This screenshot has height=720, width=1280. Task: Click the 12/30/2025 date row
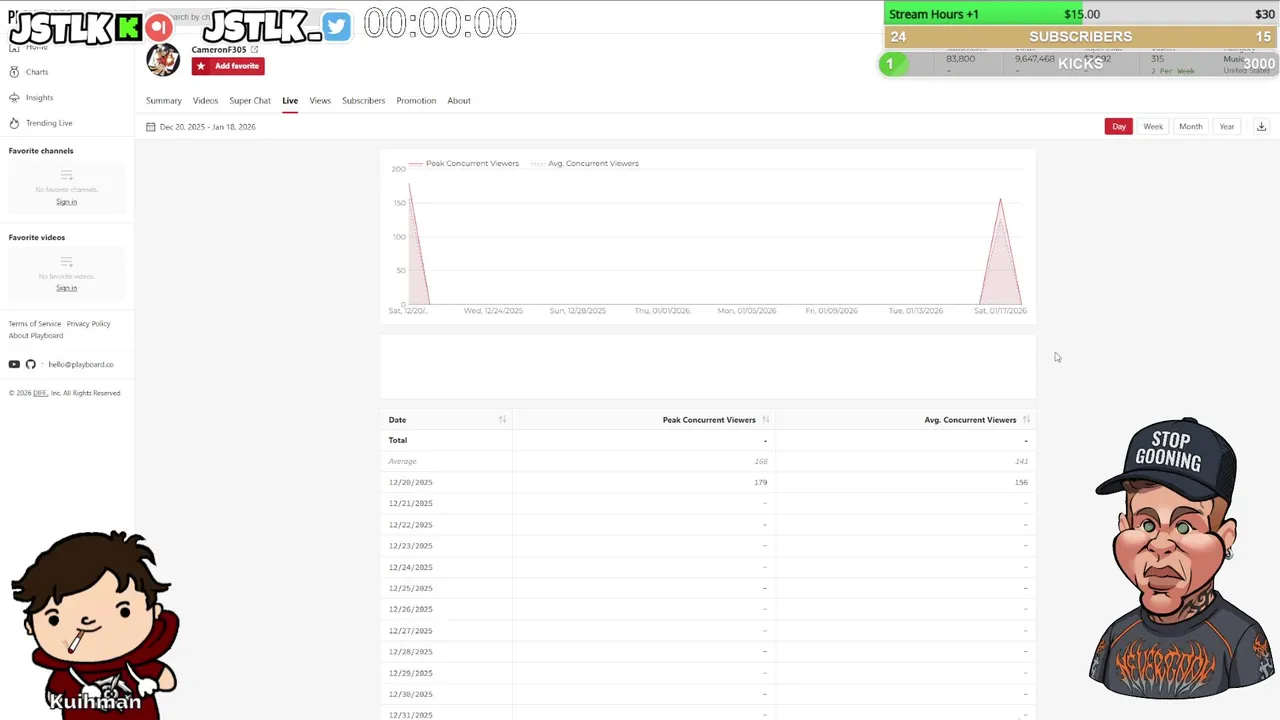point(708,694)
